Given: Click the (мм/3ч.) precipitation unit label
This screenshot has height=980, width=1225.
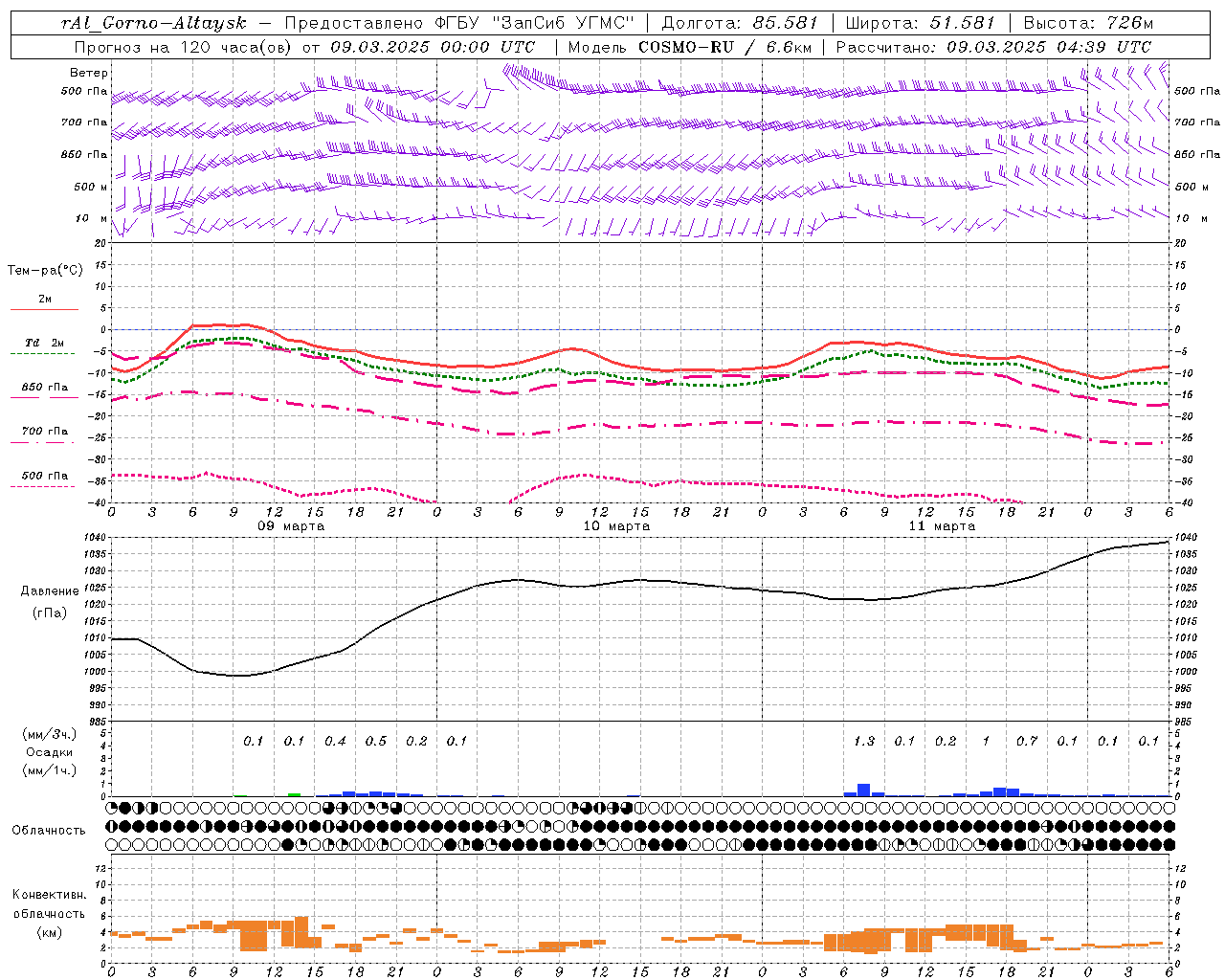Looking at the screenshot, I should 49,735.
